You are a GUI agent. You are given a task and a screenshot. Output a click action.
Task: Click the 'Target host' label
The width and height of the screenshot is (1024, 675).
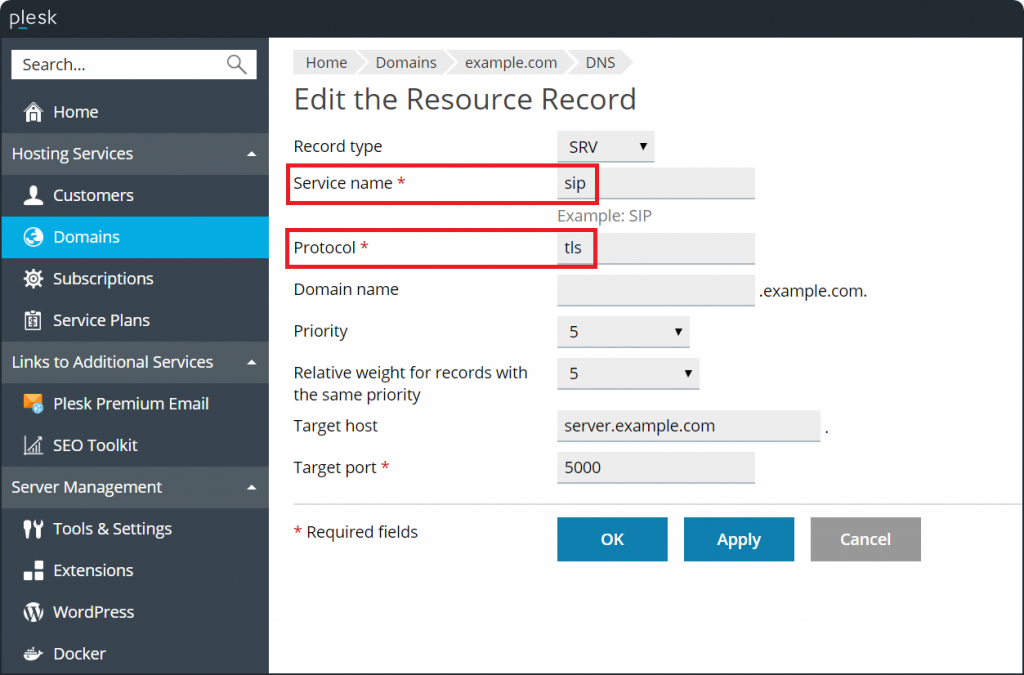pos(336,426)
